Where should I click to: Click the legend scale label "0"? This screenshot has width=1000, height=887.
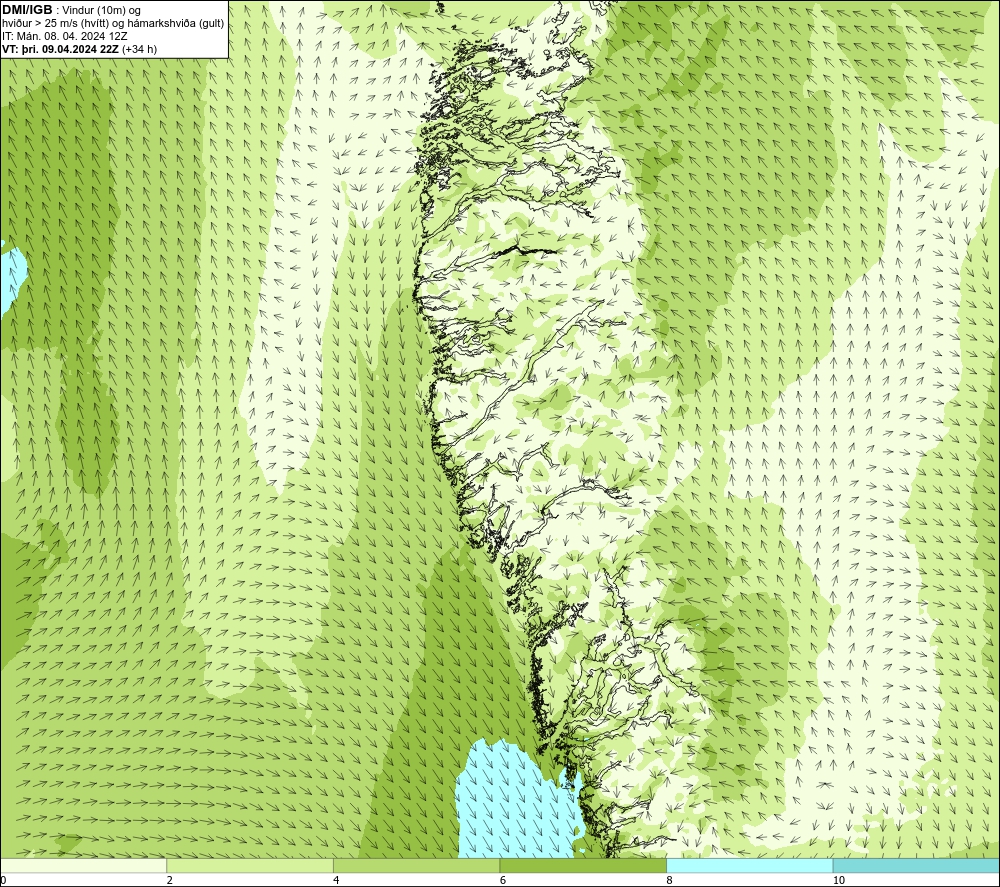(x=3, y=880)
